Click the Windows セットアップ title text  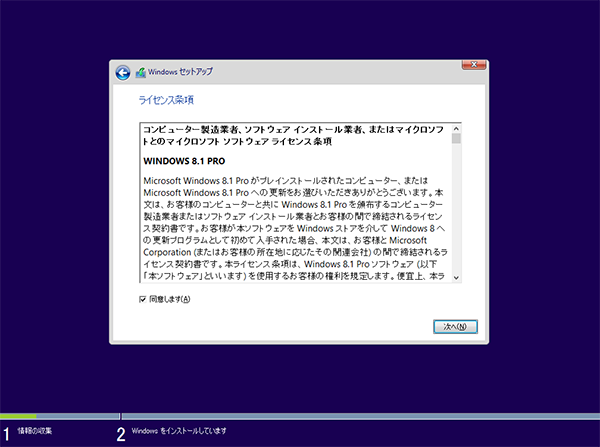180,72
